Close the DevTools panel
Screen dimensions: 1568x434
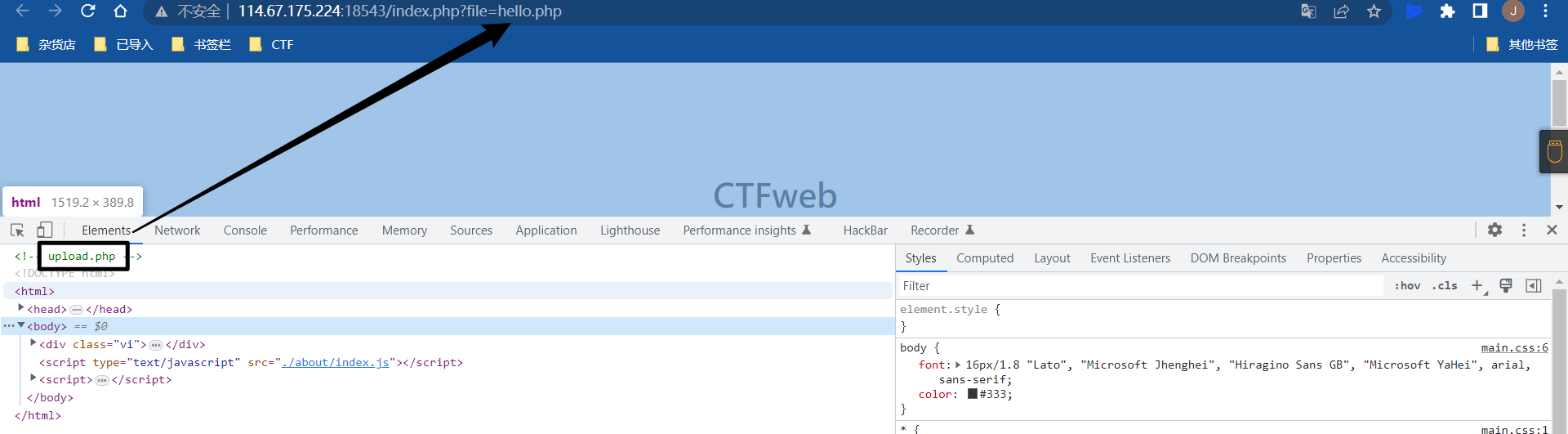tap(1552, 230)
